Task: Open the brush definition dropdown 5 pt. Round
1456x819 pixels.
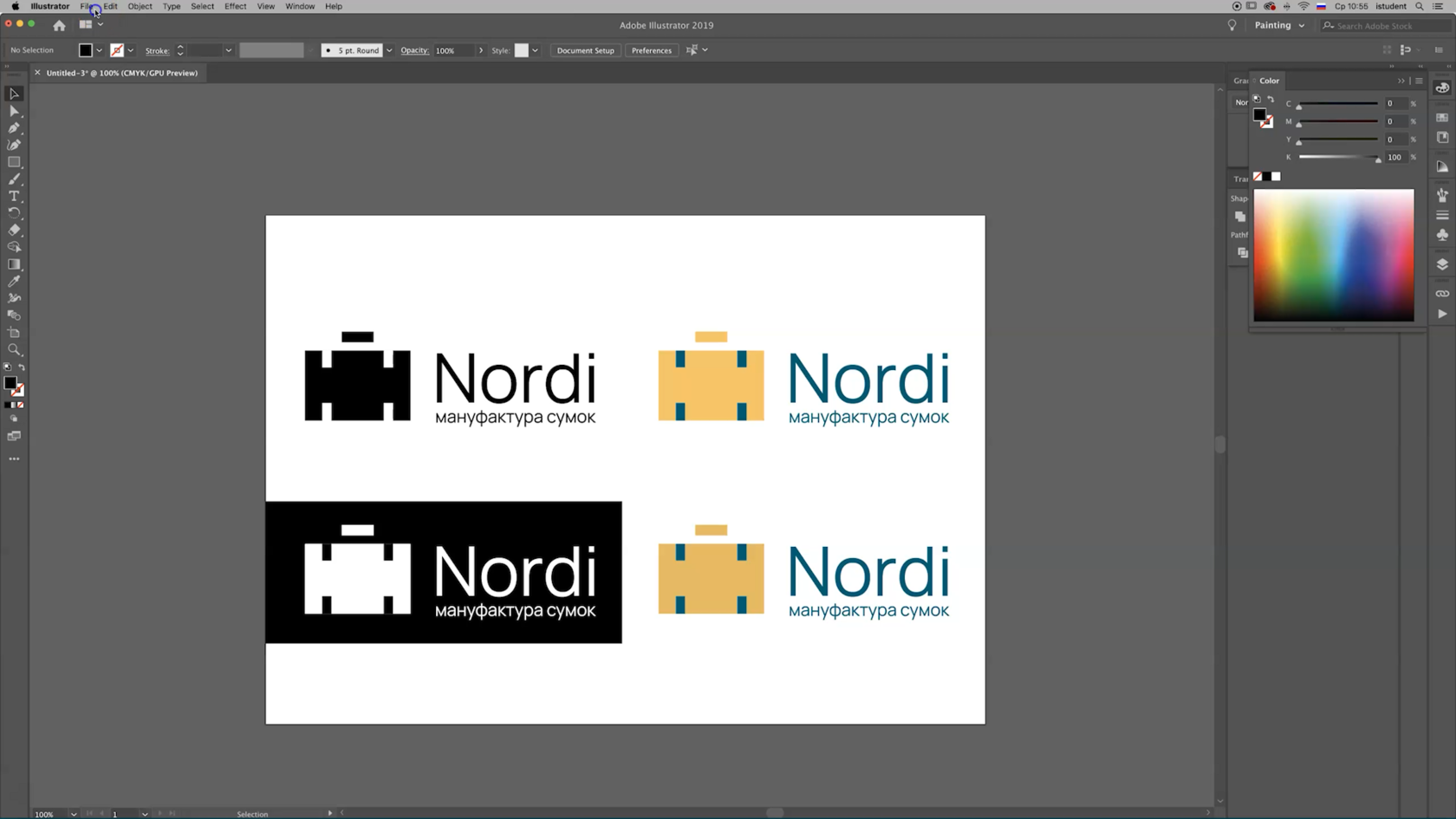Action: 389,50
